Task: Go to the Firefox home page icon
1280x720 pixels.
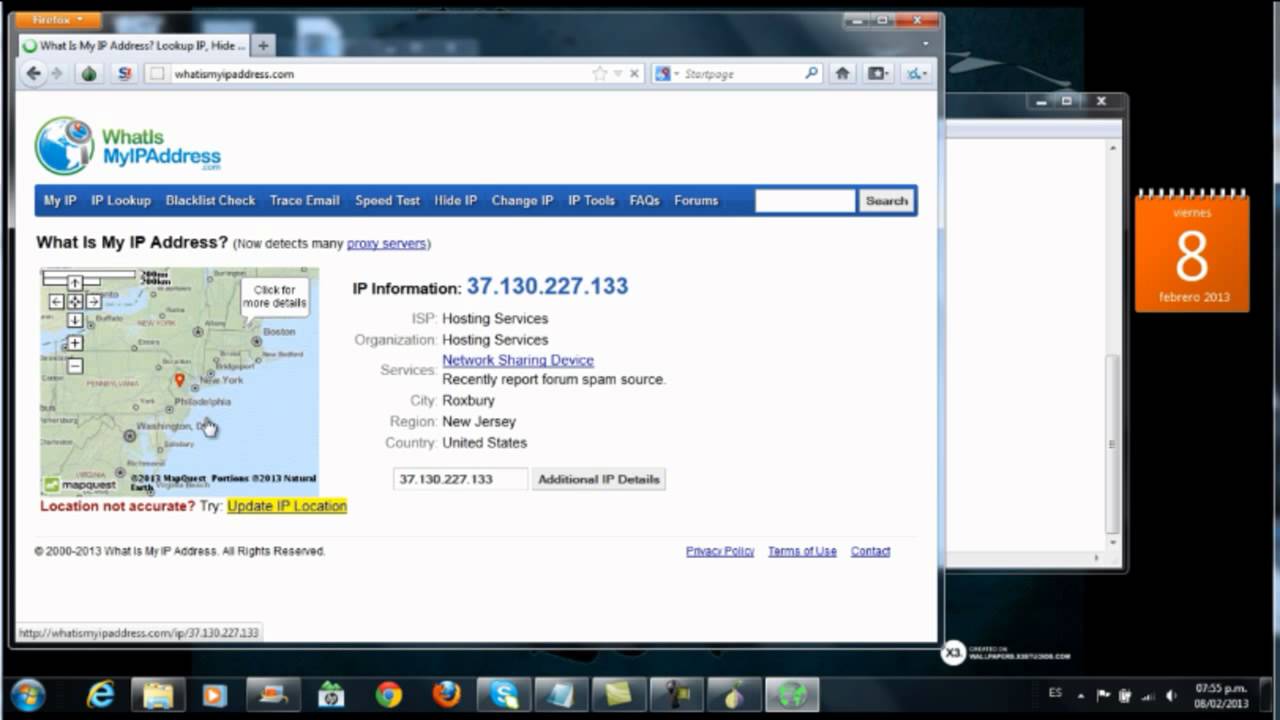Action: [842, 73]
